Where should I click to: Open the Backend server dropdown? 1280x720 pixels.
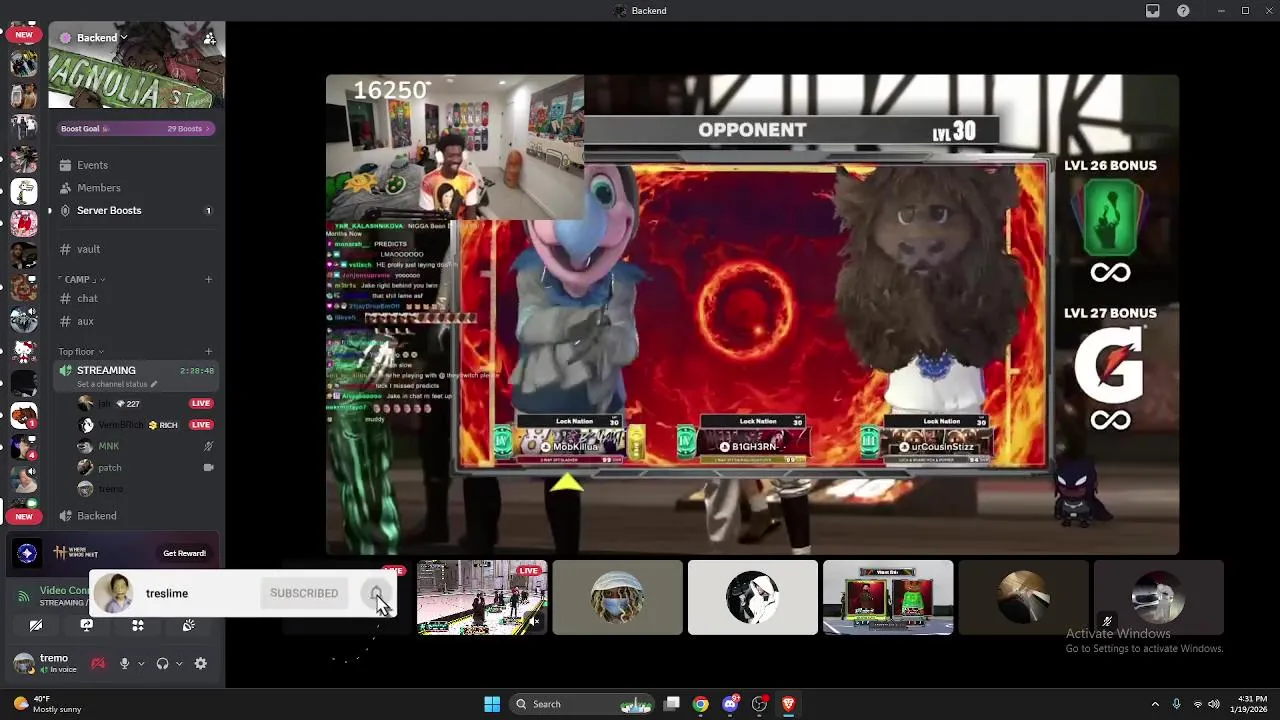[94, 38]
